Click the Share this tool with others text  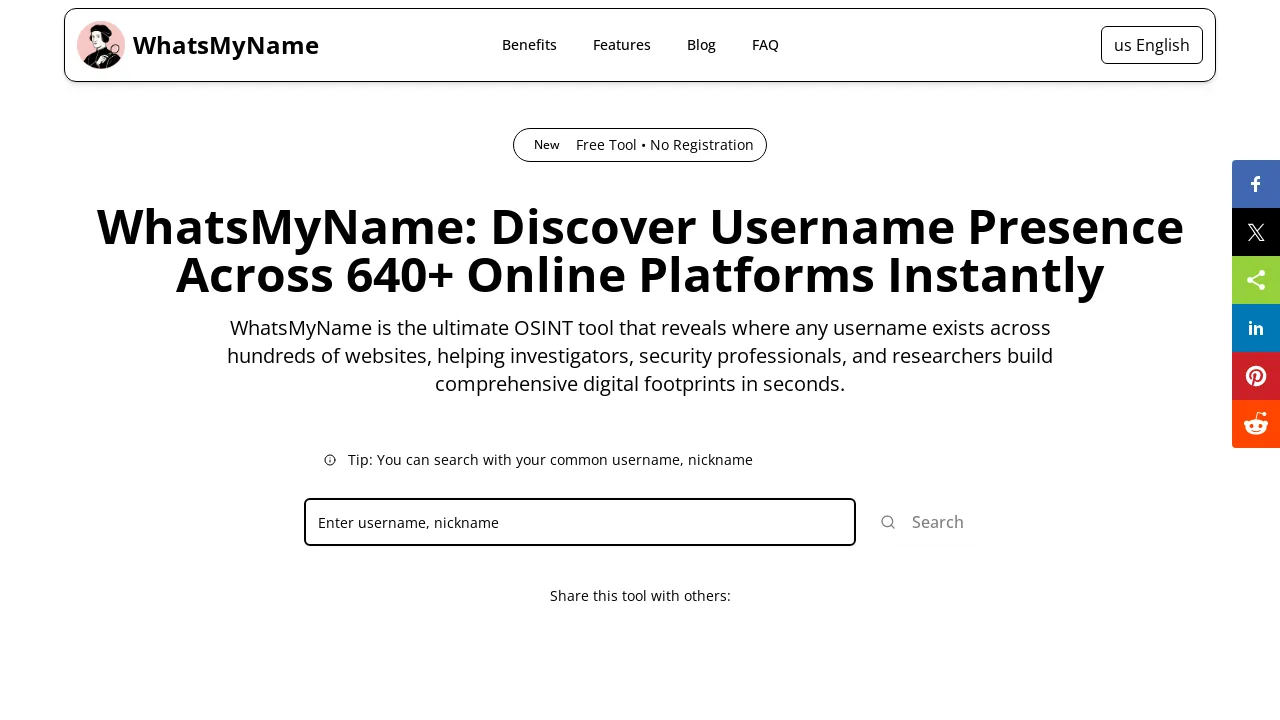[x=640, y=596]
